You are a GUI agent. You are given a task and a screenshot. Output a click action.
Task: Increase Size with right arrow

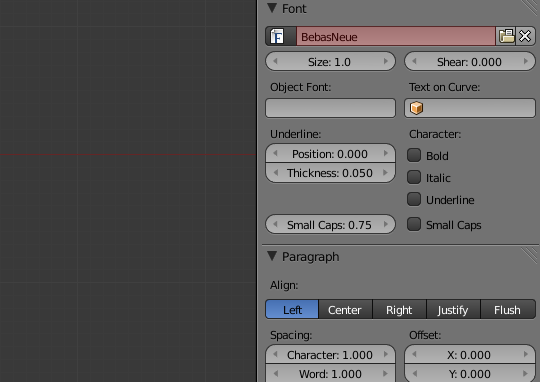tap(386, 61)
